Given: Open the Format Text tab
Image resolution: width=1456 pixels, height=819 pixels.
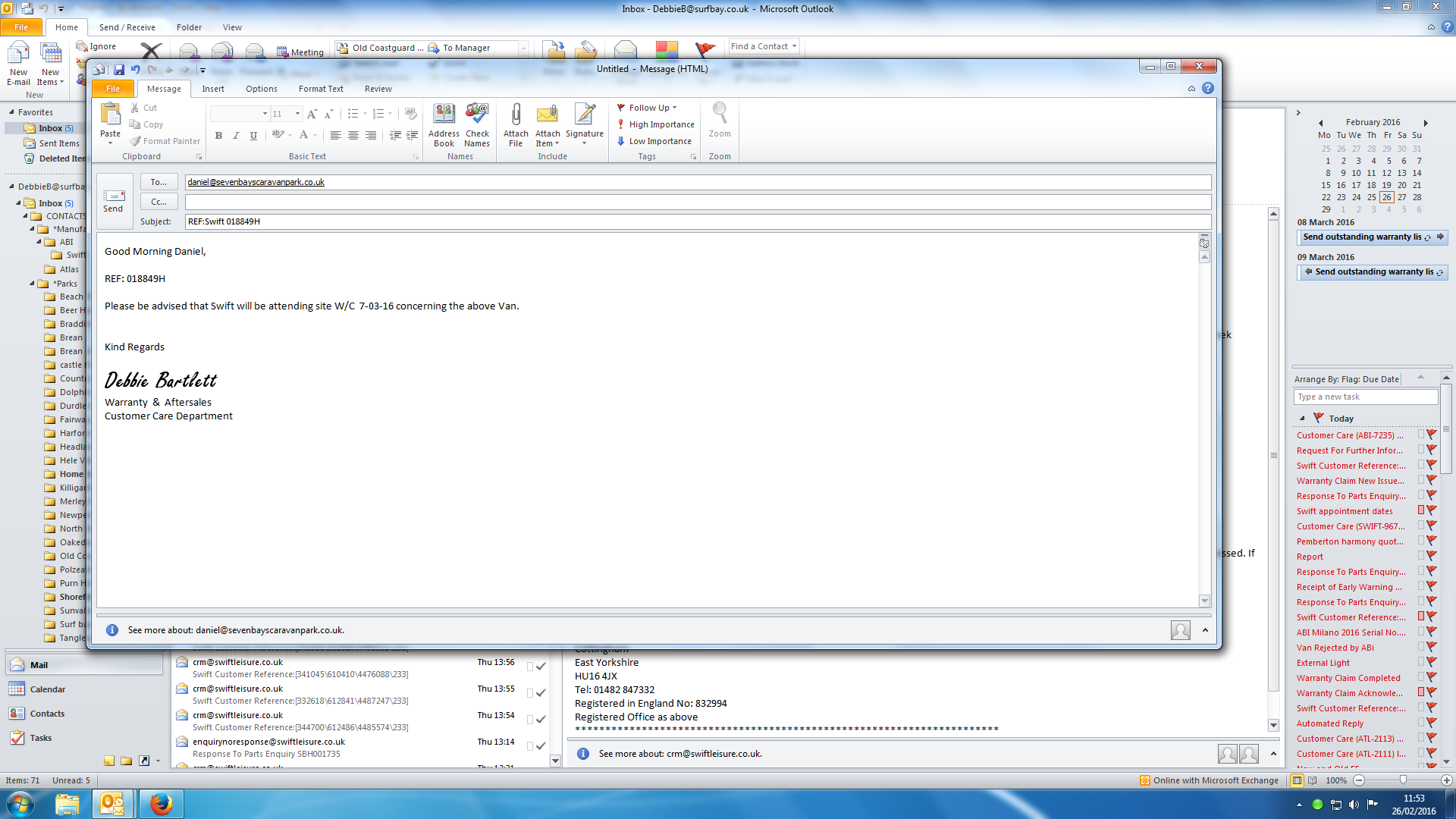Looking at the screenshot, I should (x=320, y=89).
